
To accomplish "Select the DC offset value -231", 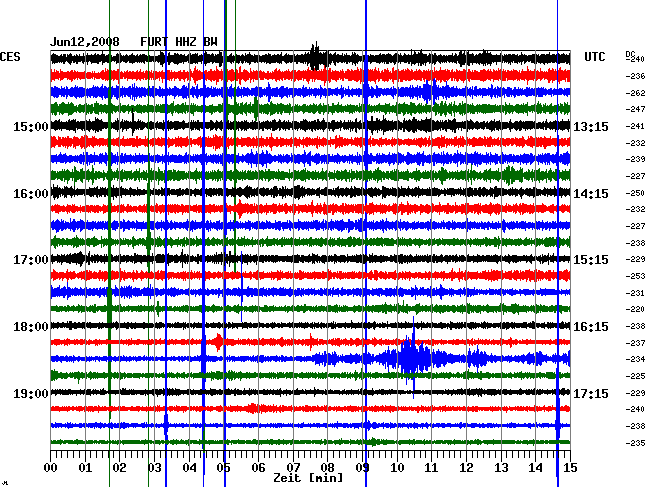I will point(635,293).
